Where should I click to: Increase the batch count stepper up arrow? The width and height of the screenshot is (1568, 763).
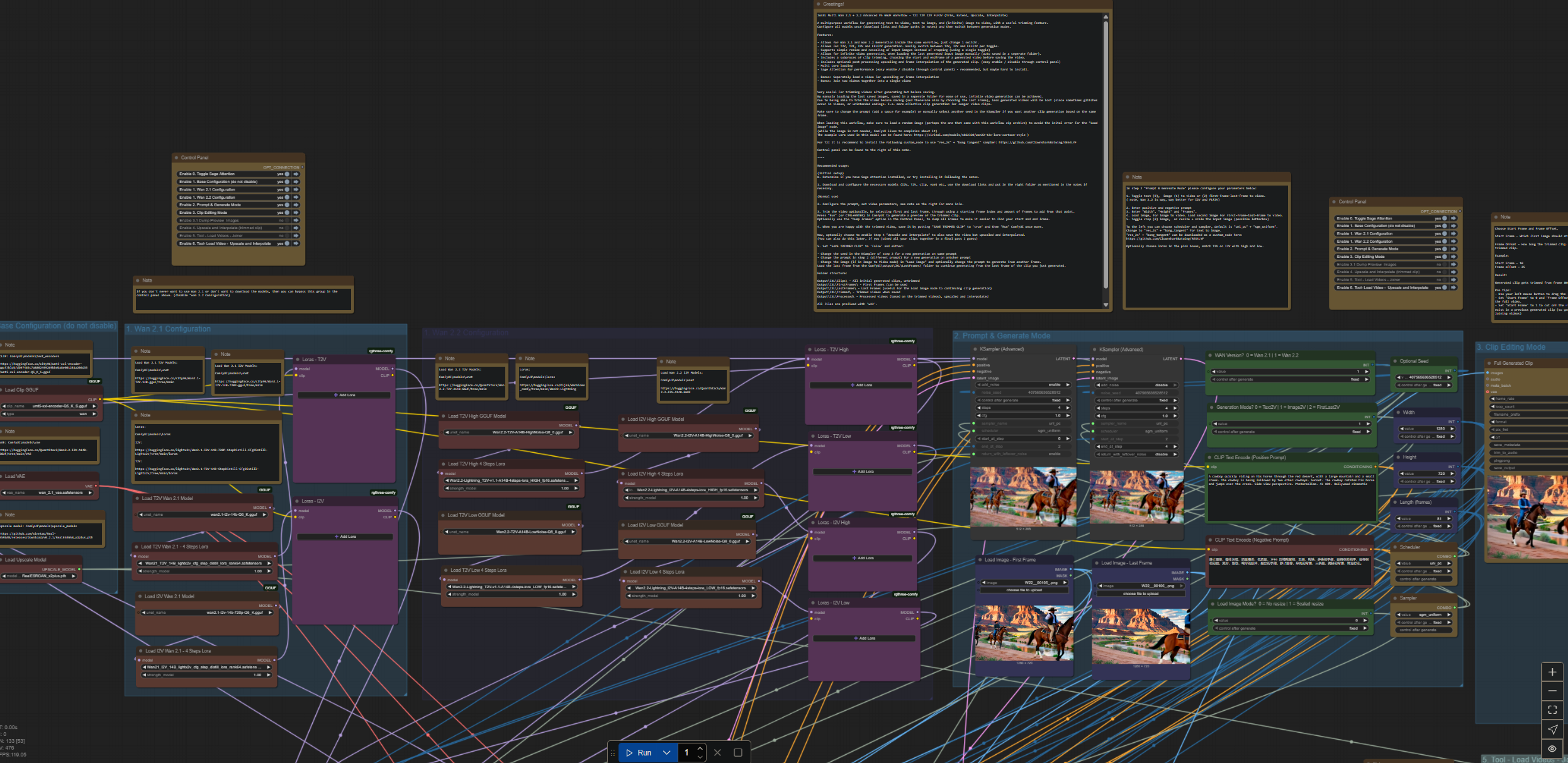[x=700, y=749]
